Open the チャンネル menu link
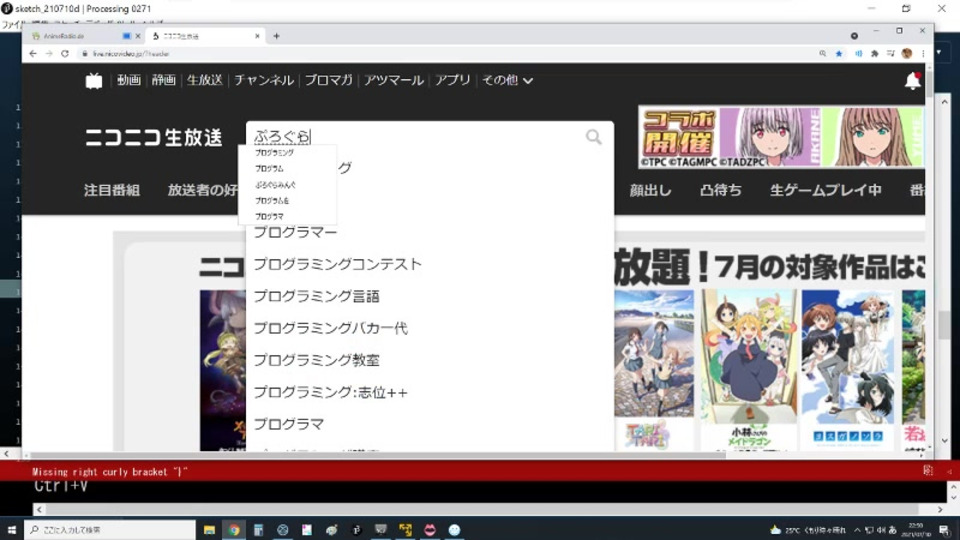 pos(264,80)
